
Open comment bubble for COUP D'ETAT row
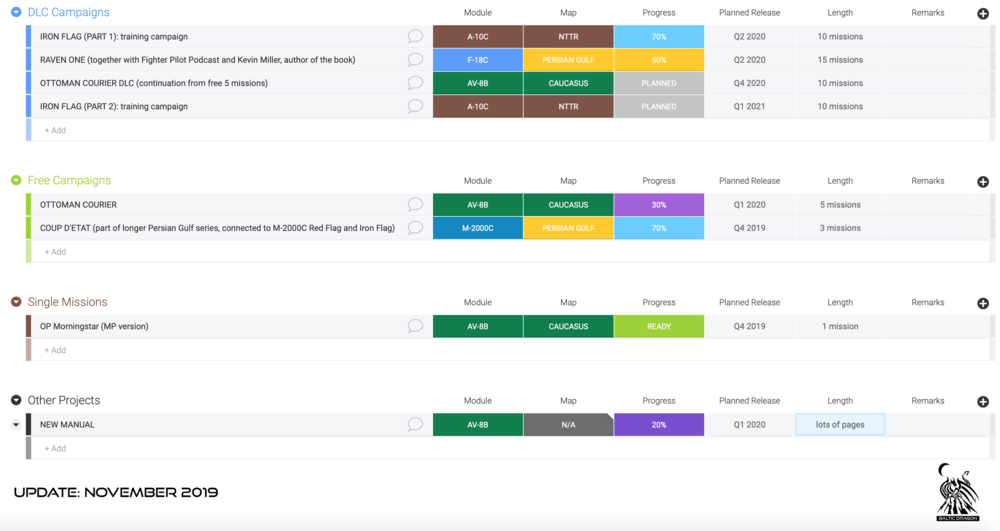click(x=415, y=228)
